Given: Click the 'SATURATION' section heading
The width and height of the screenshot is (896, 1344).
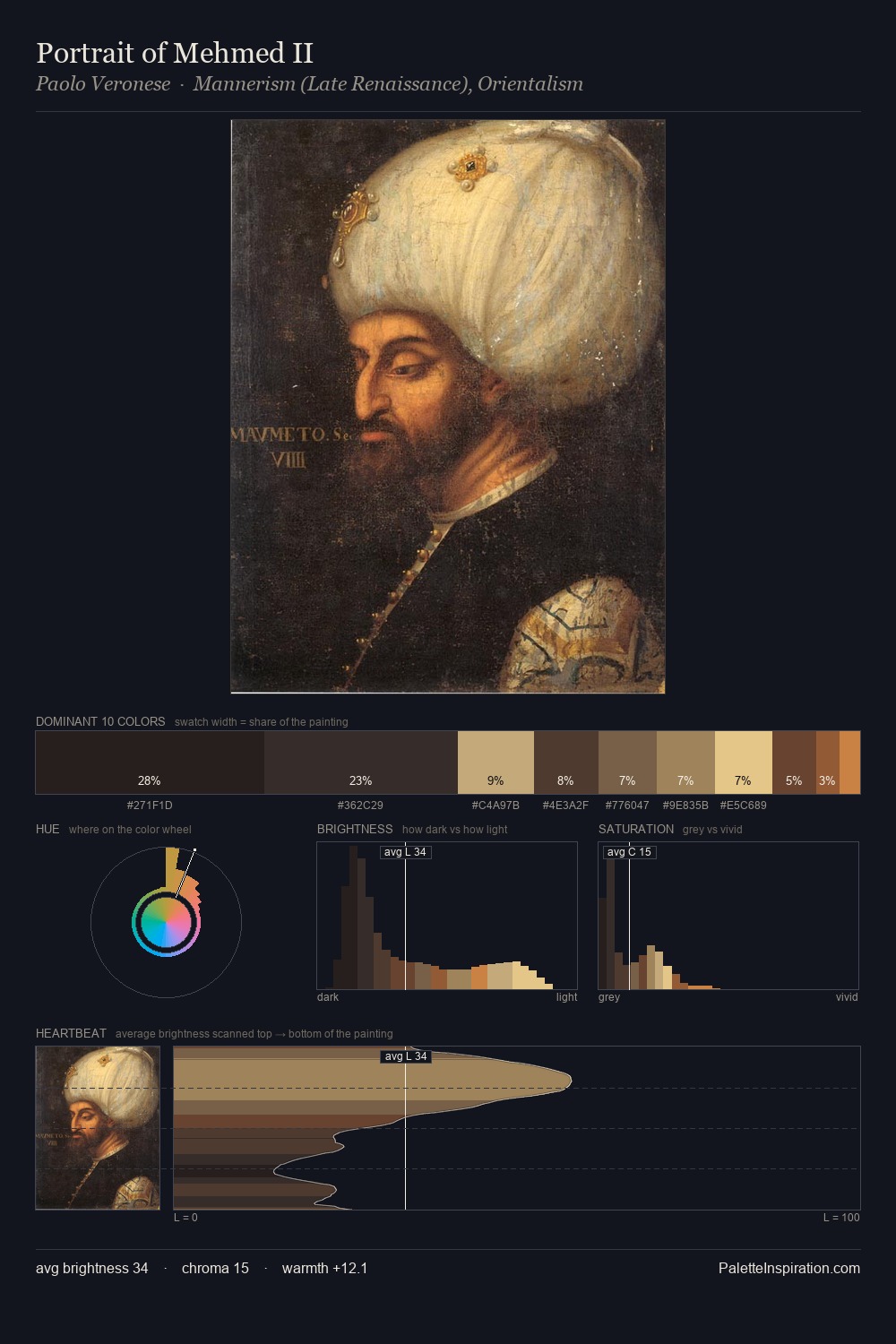Looking at the screenshot, I should coord(636,829).
